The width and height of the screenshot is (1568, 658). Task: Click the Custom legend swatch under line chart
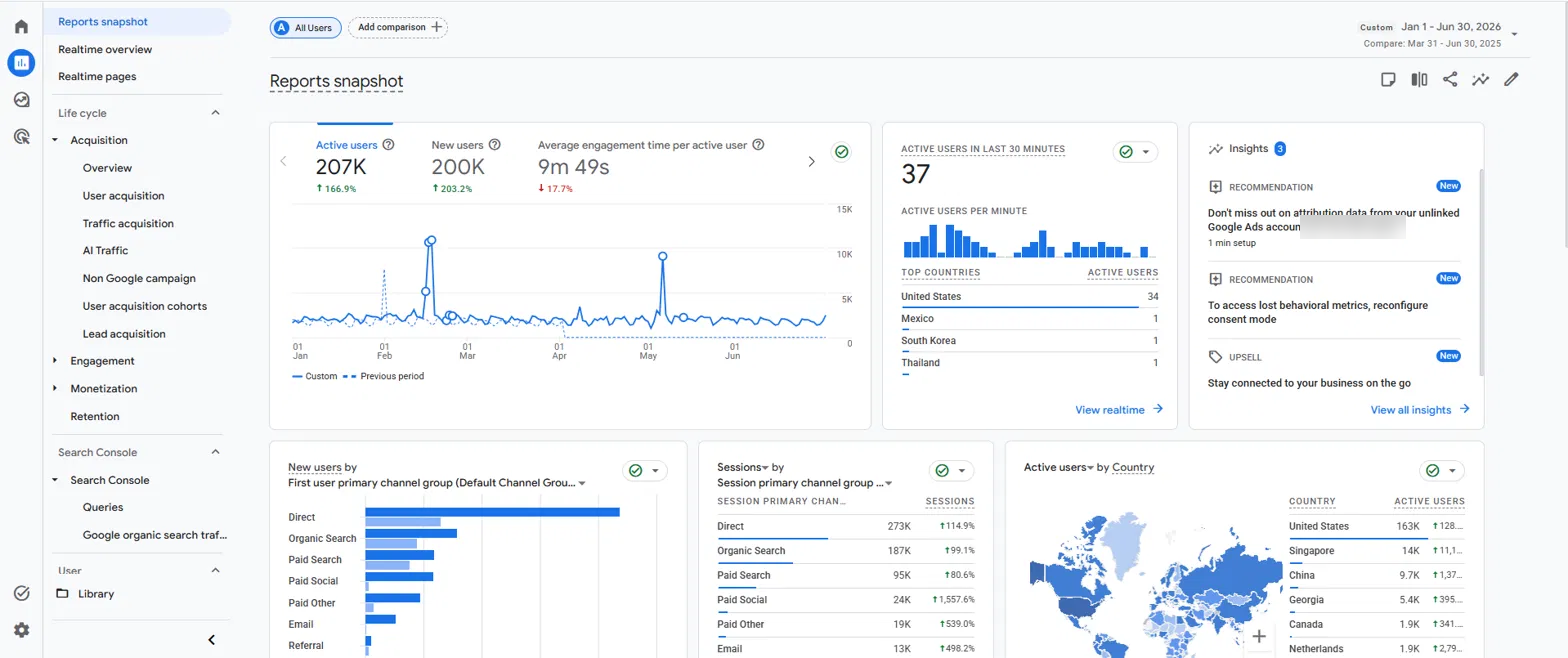297,376
